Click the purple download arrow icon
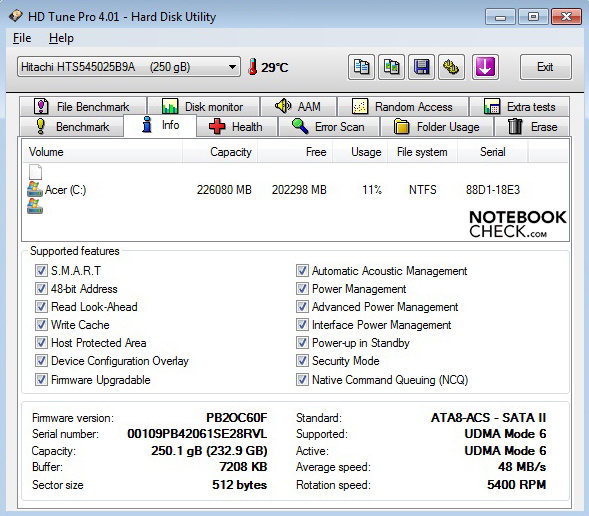 [485, 67]
